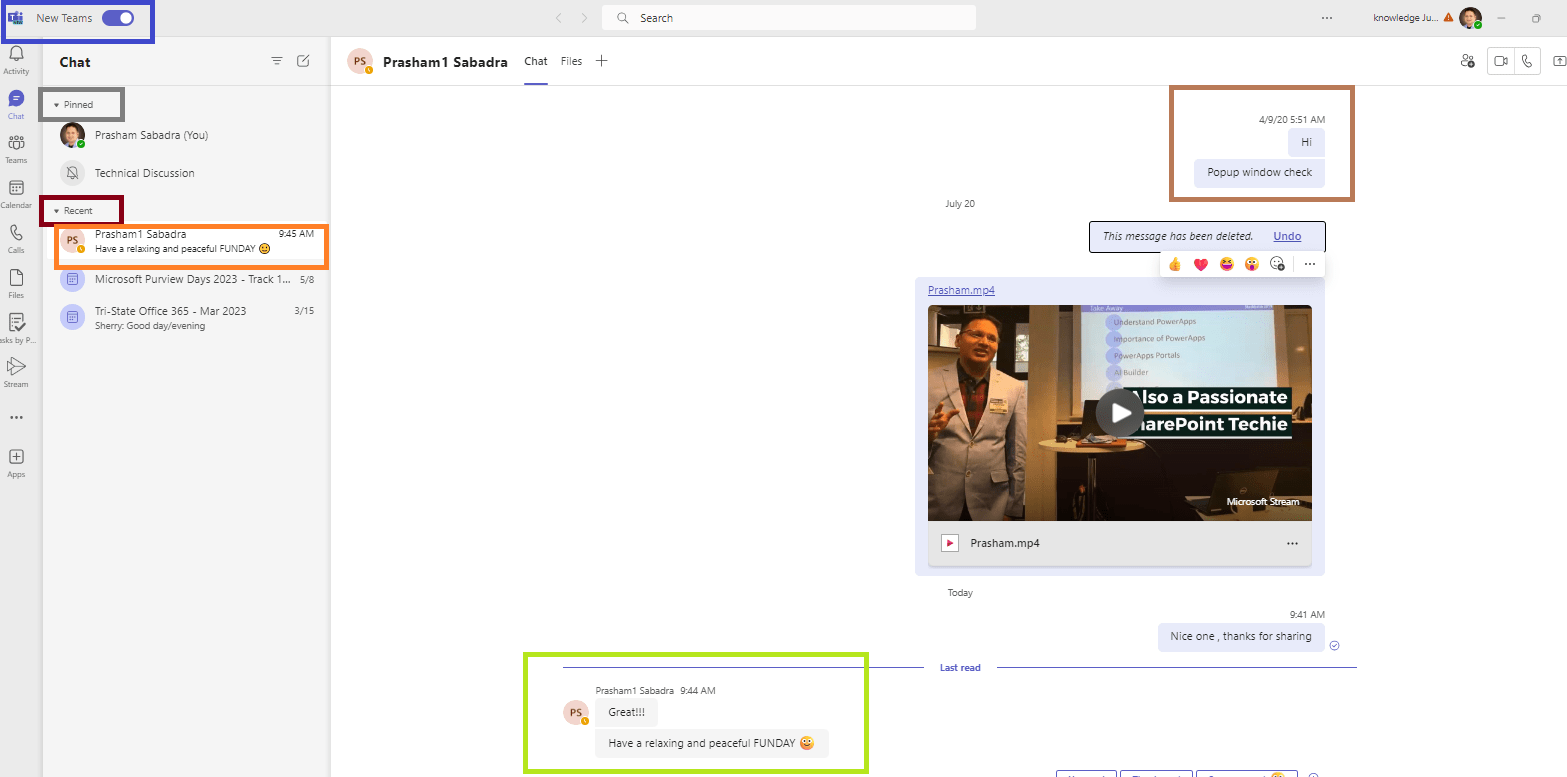Open the Files section in sidebar

pyautogui.click(x=16, y=282)
